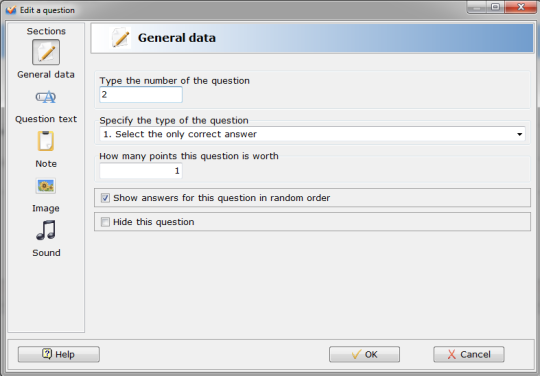Disable showing answers in random order
Viewport: 540px width, 376px height.
[x=105, y=198]
